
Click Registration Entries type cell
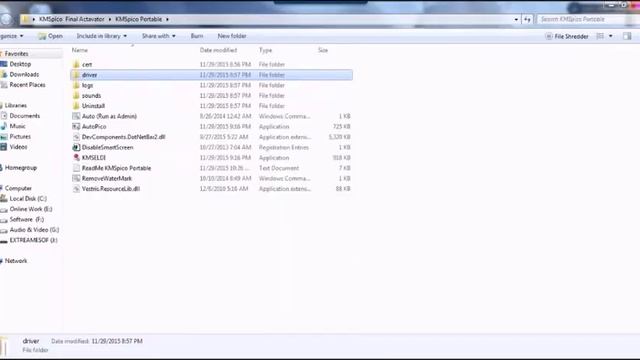click(284, 147)
